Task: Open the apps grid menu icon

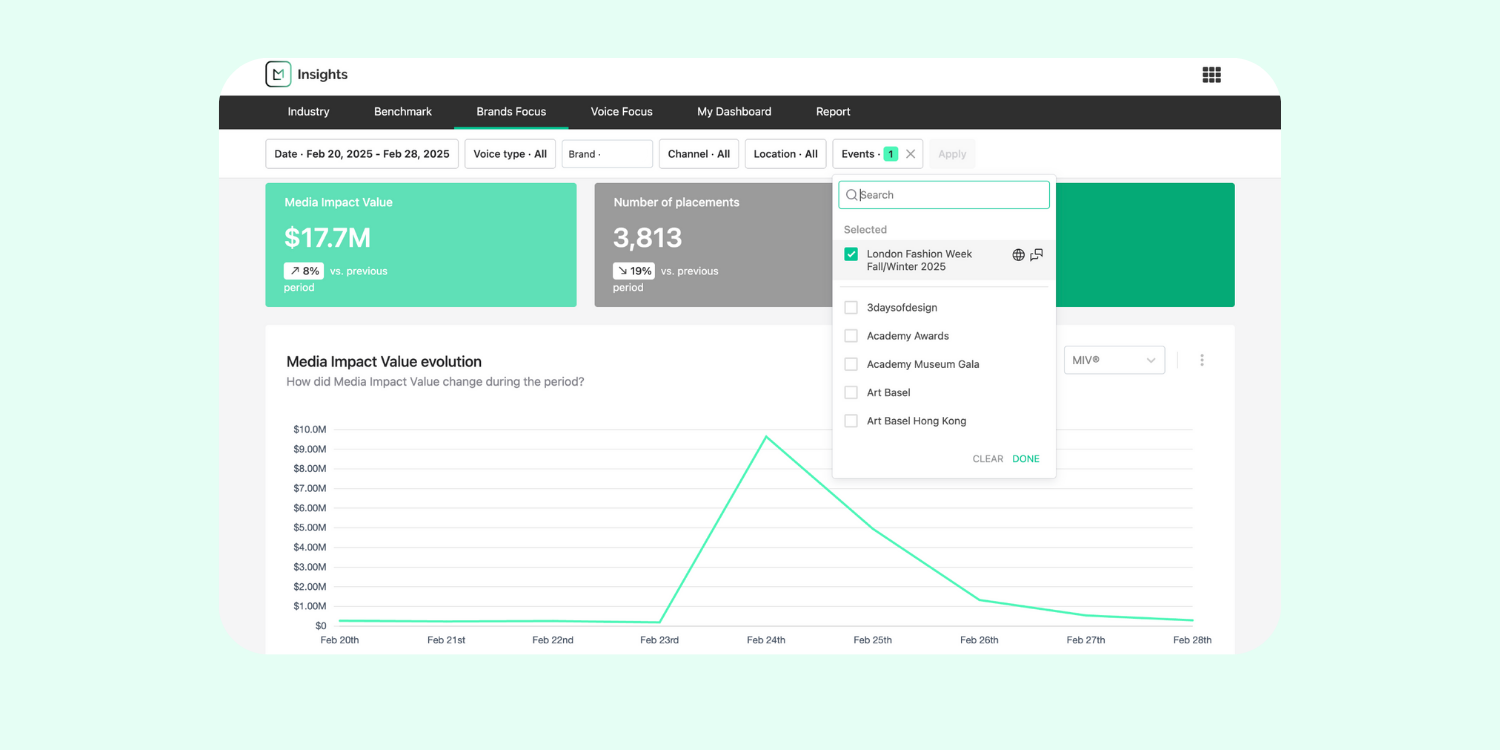Action: [x=1211, y=75]
